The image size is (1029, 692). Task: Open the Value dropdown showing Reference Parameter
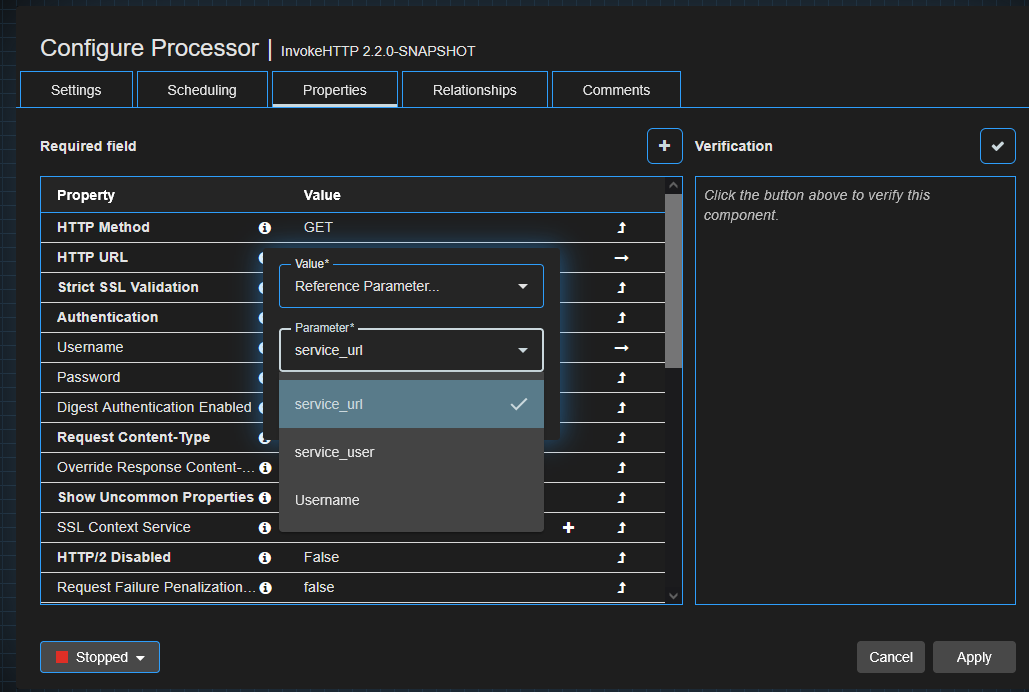coord(410,286)
